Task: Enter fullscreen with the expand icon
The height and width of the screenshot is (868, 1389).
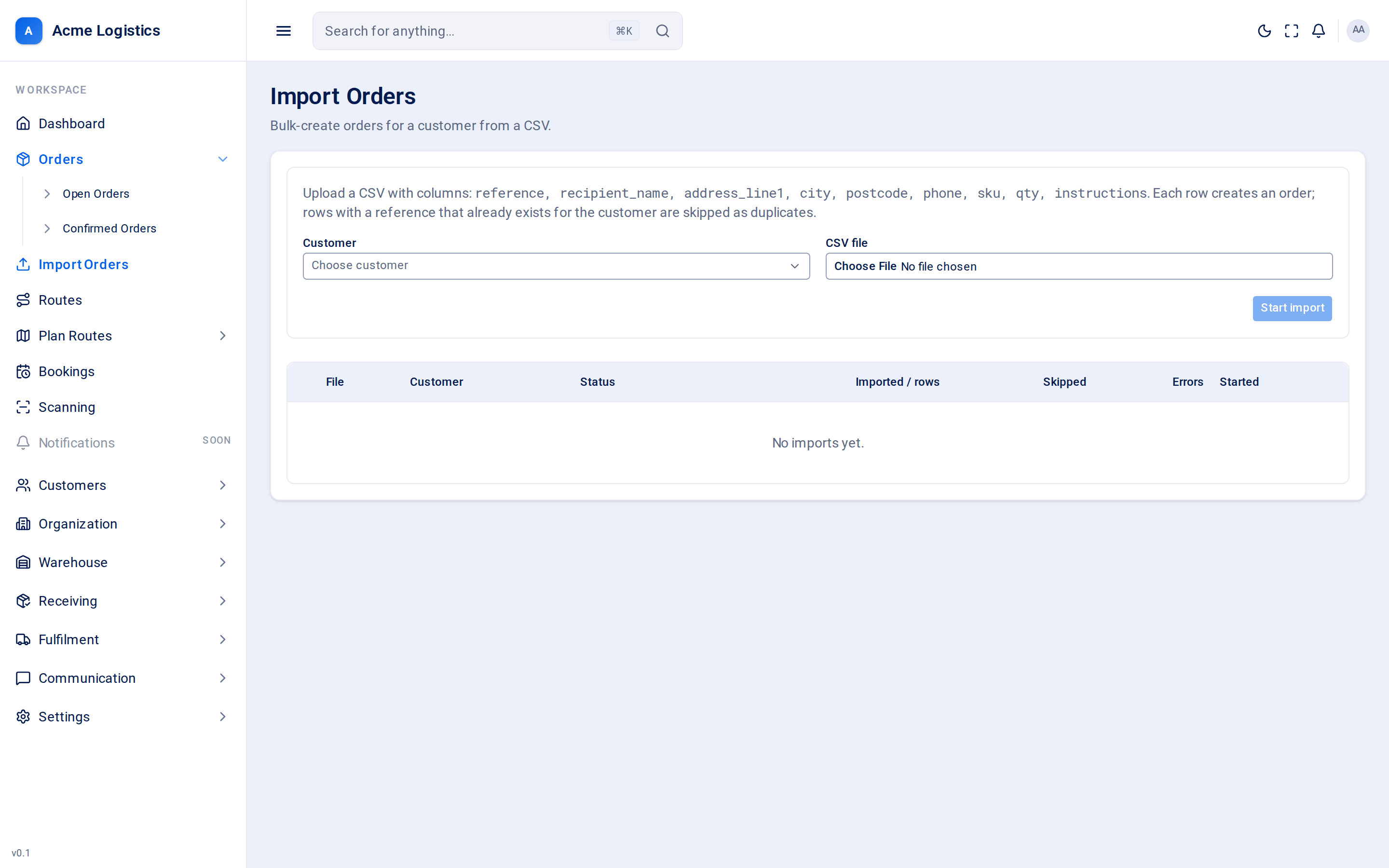Action: 1292,30
